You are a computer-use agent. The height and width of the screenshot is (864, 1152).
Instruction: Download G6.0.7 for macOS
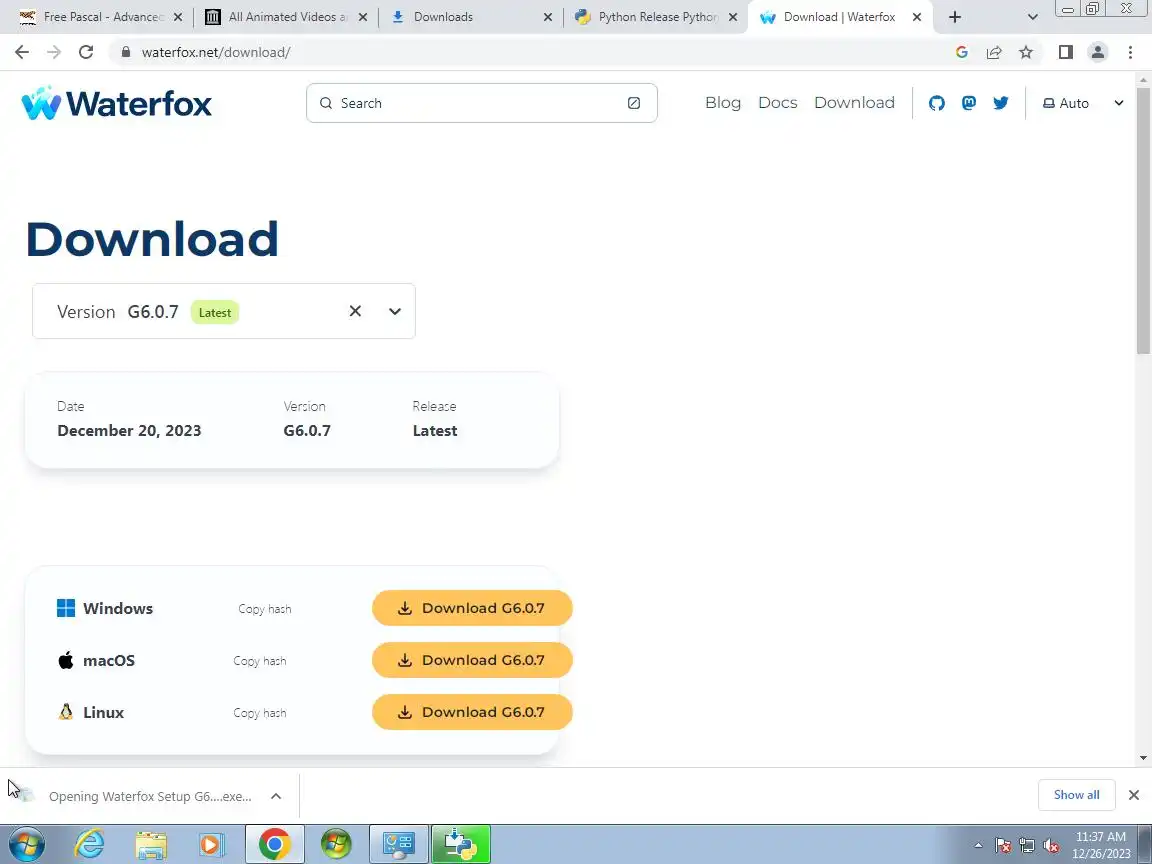(472, 660)
